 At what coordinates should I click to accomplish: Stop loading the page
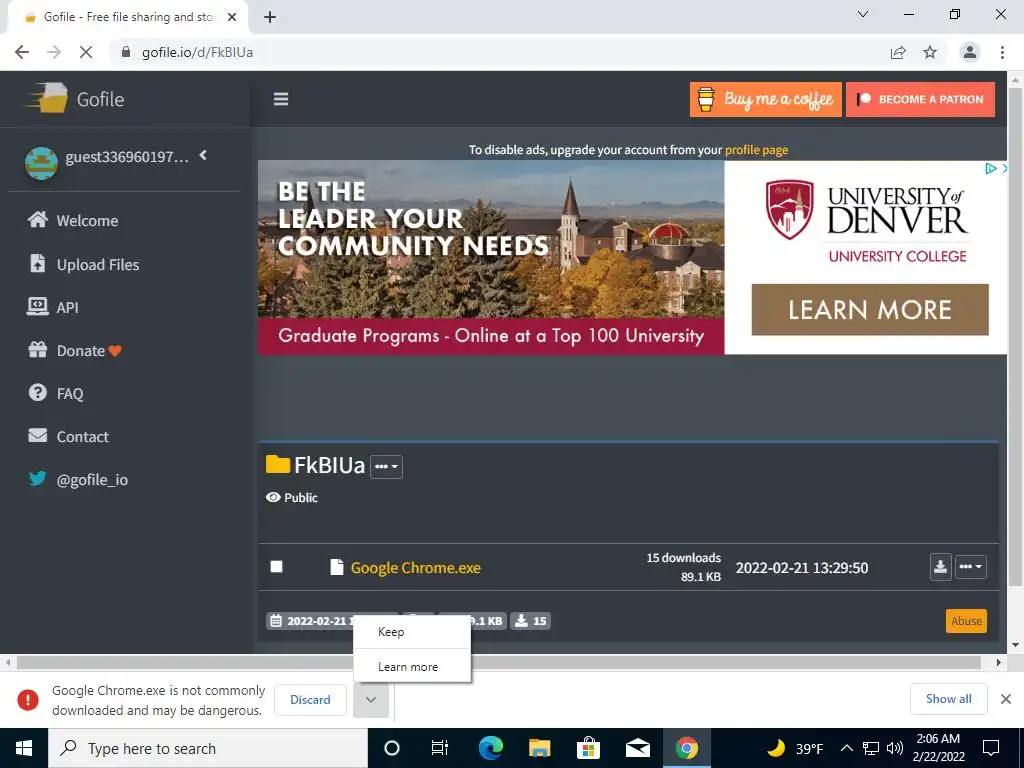(x=86, y=52)
